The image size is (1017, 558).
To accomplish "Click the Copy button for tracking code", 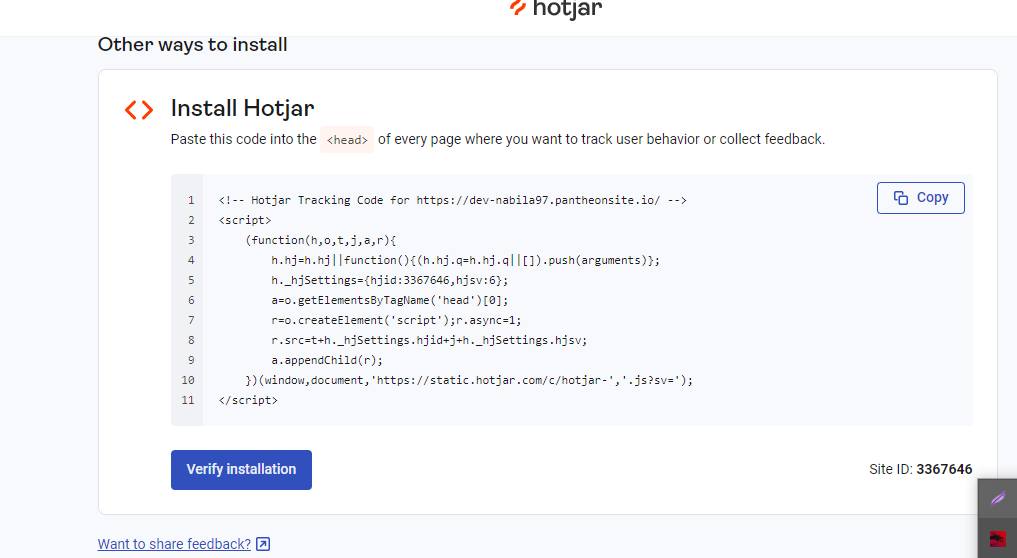I will 920,198.
